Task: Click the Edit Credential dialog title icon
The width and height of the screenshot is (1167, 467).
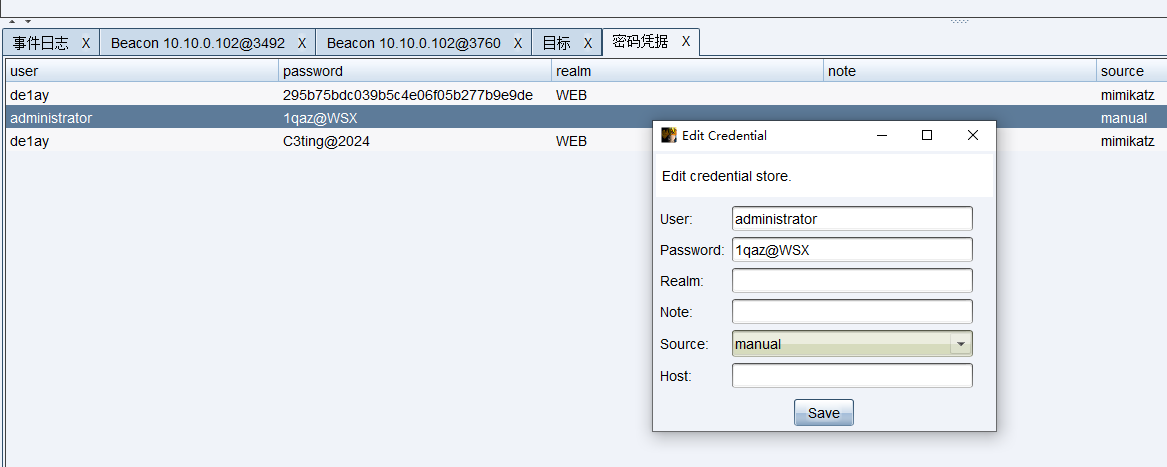Action: point(669,135)
